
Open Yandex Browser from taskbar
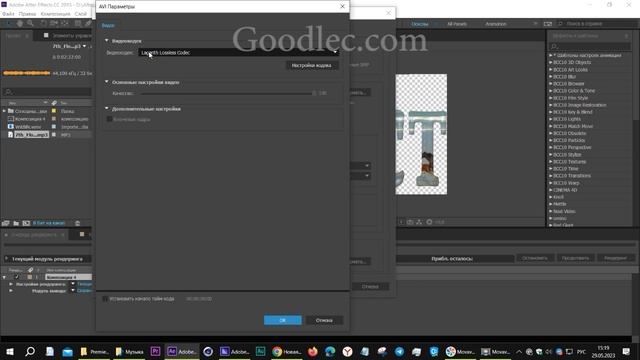click(347, 351)
